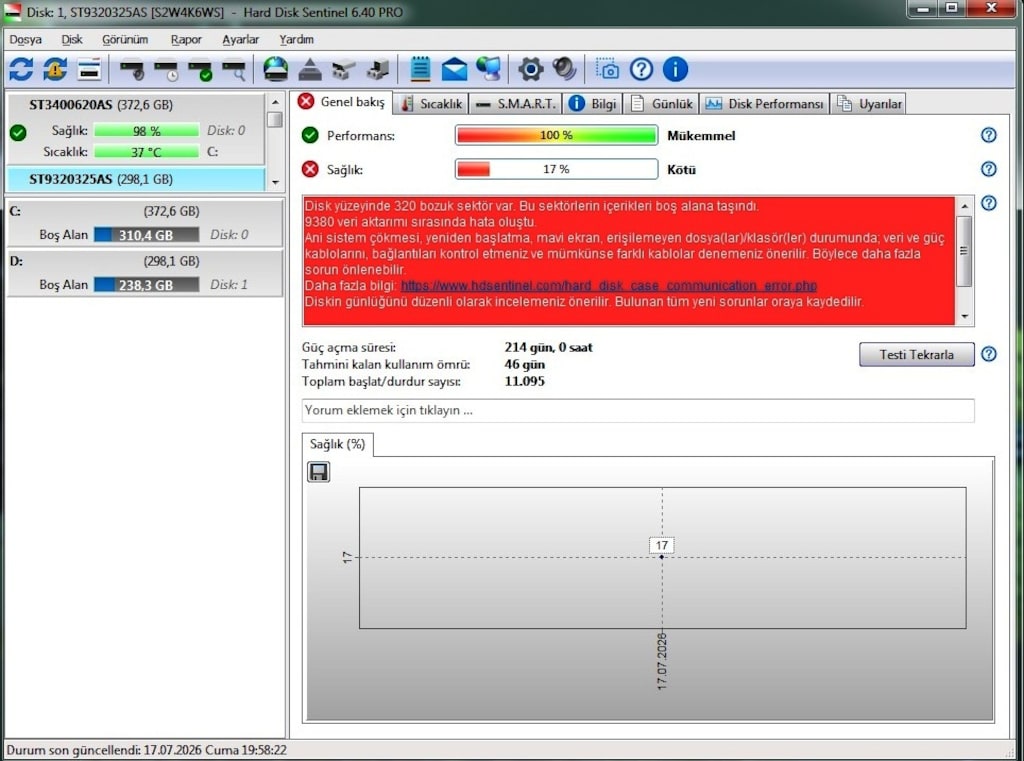Click the disk icon with magnifier
The image size is (1024, 761).
coord(234,69)
